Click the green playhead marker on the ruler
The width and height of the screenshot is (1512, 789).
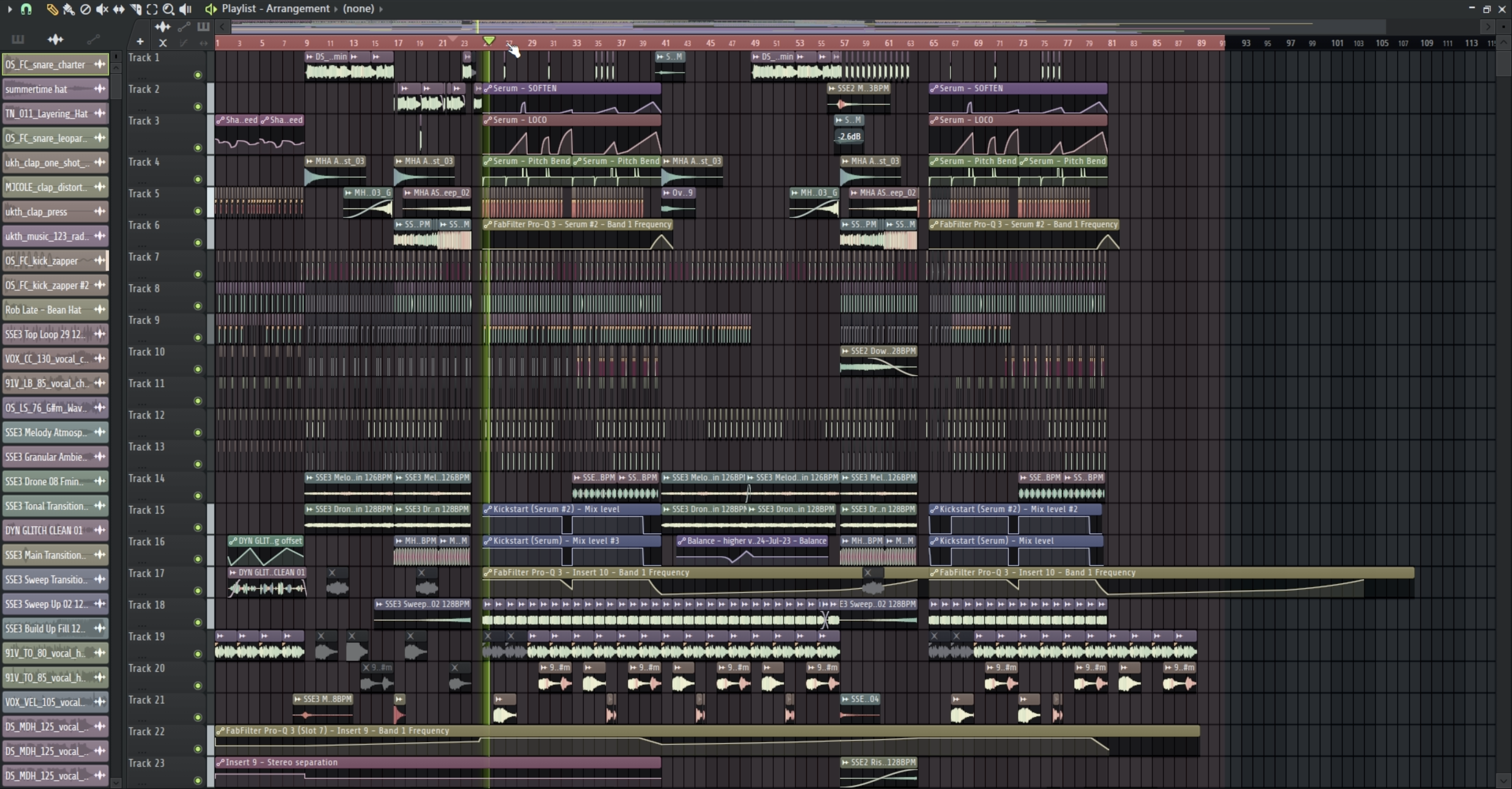(489, 41)
